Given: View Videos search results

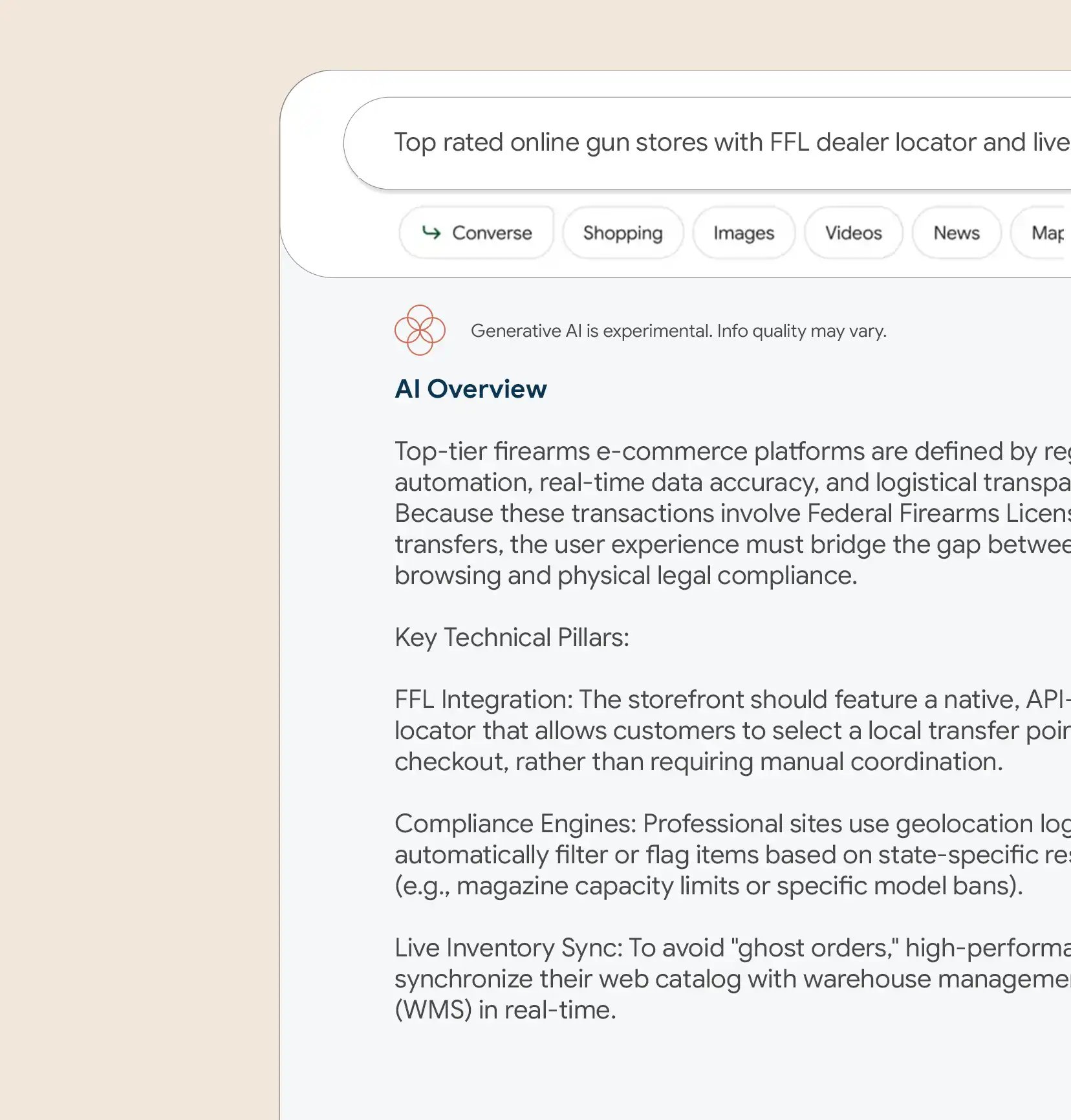Looking at the screenshot, I should click(853, 233).
